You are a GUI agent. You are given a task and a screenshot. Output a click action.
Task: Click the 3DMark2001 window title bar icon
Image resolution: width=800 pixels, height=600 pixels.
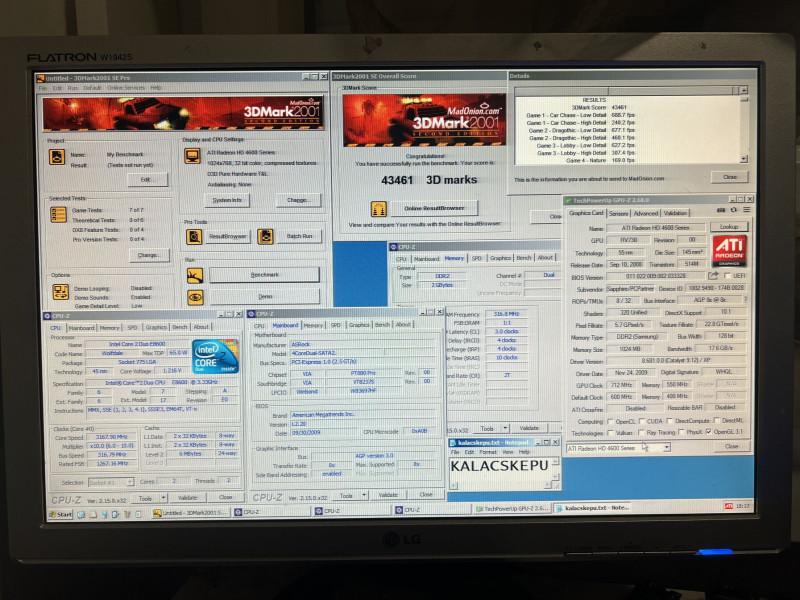tap(40, 78)
